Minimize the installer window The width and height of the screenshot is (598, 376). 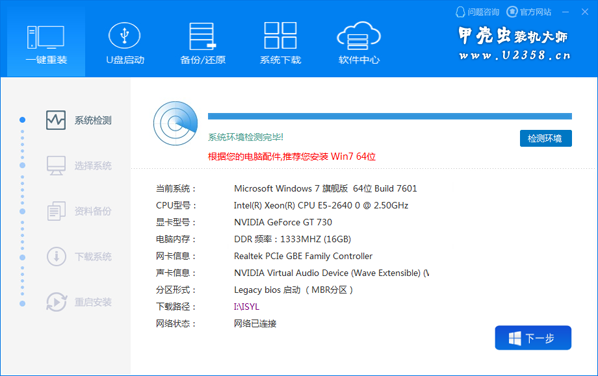pyautogui.click(x=566, y=12)
